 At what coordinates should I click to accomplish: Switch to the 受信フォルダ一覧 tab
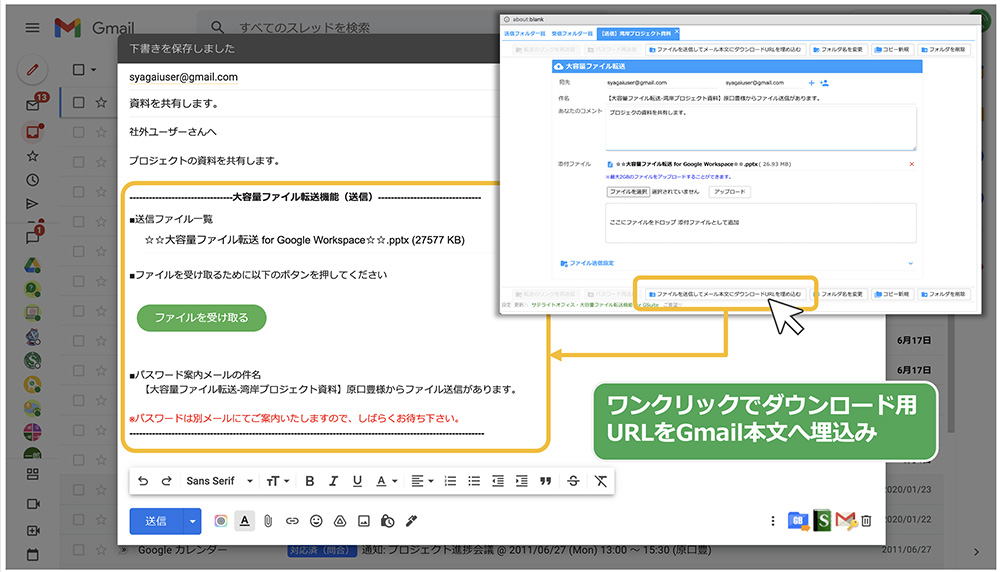point(571,33)
